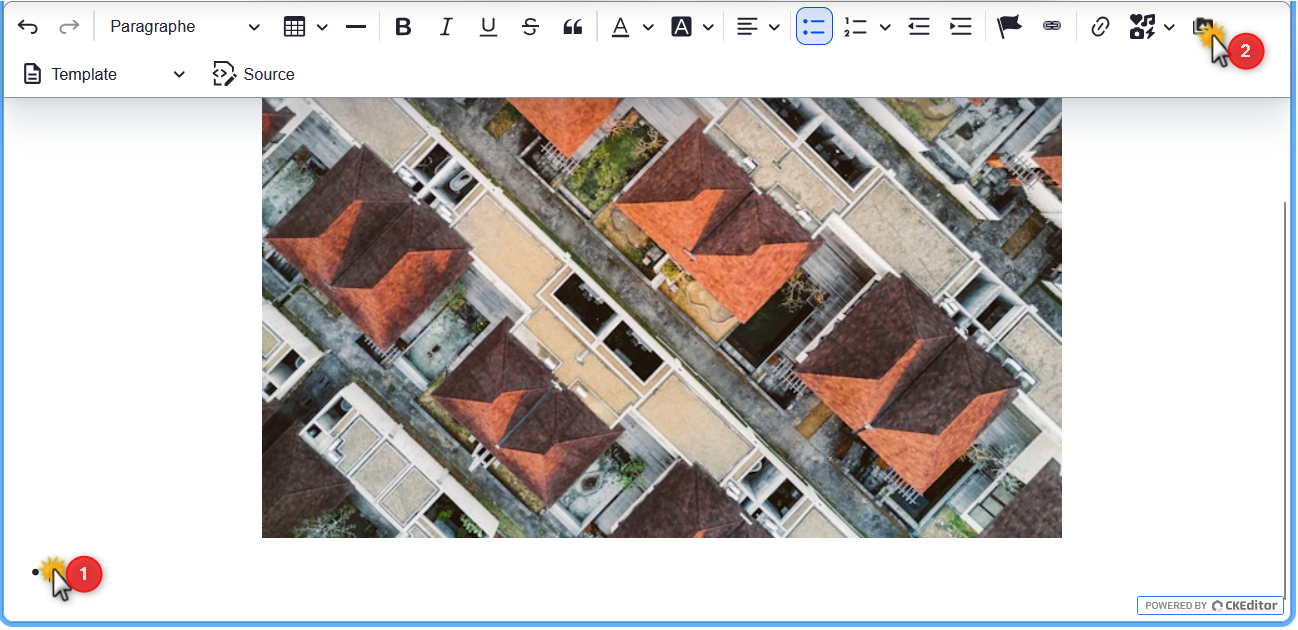Open the image library folder icon

(1203, 27)
